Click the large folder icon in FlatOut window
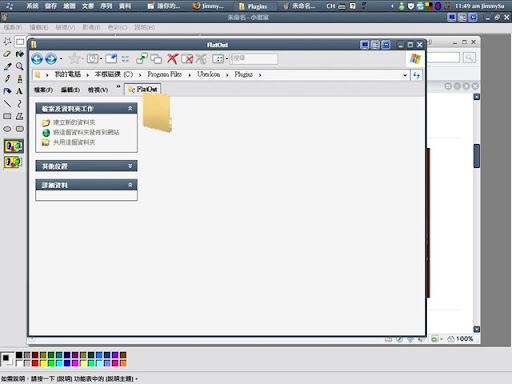Viewport: 512px width, 384px height. (x=157, y=113)
